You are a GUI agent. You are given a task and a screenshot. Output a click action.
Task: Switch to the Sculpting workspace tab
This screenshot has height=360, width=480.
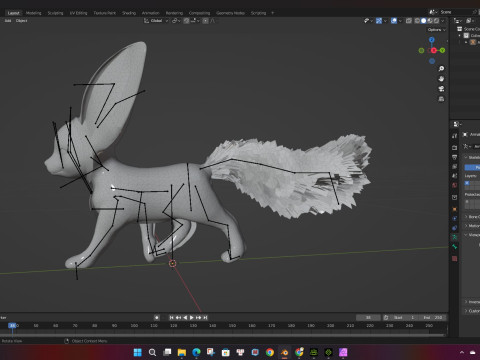pos(55,13)
